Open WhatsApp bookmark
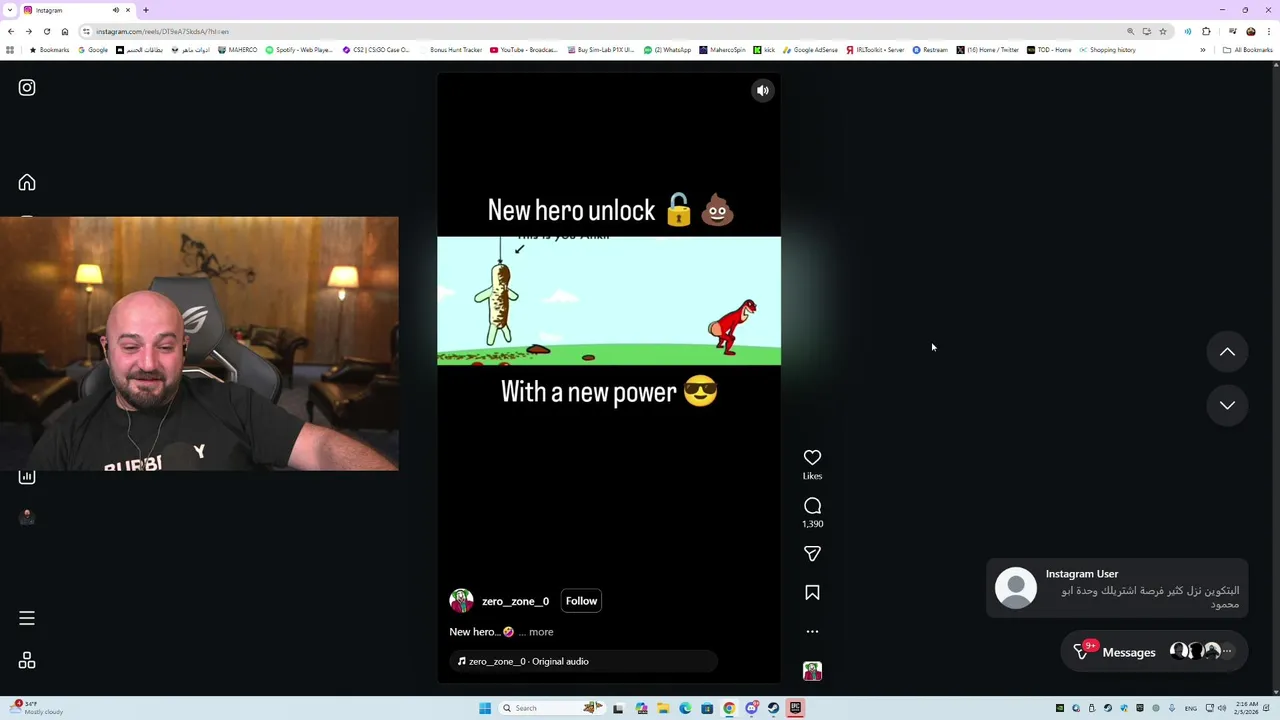Image resolution: width=1280 pixels, height=720 pixels. click(x=667, y=50)
